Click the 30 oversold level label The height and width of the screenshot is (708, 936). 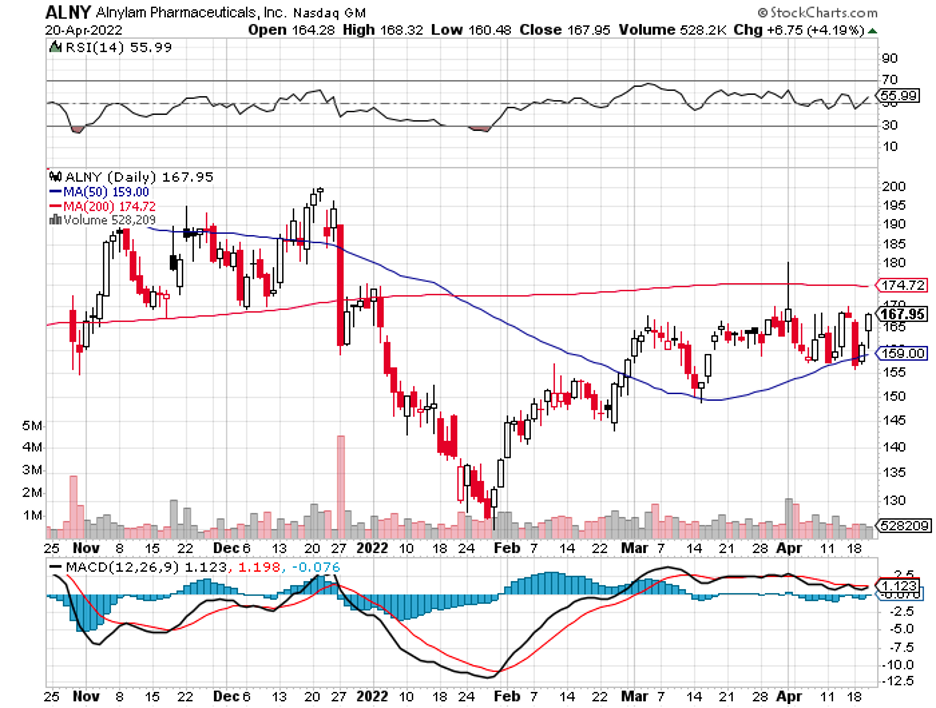(889, 125)
